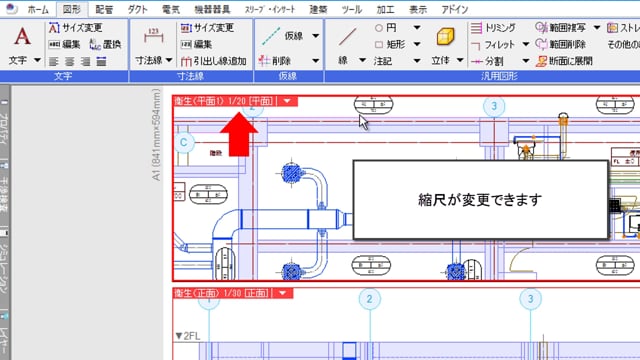The height and width of the screenshot is (360, 640).
Task: Open the ダクト ribbon tab
Action: tap(137, 9)
